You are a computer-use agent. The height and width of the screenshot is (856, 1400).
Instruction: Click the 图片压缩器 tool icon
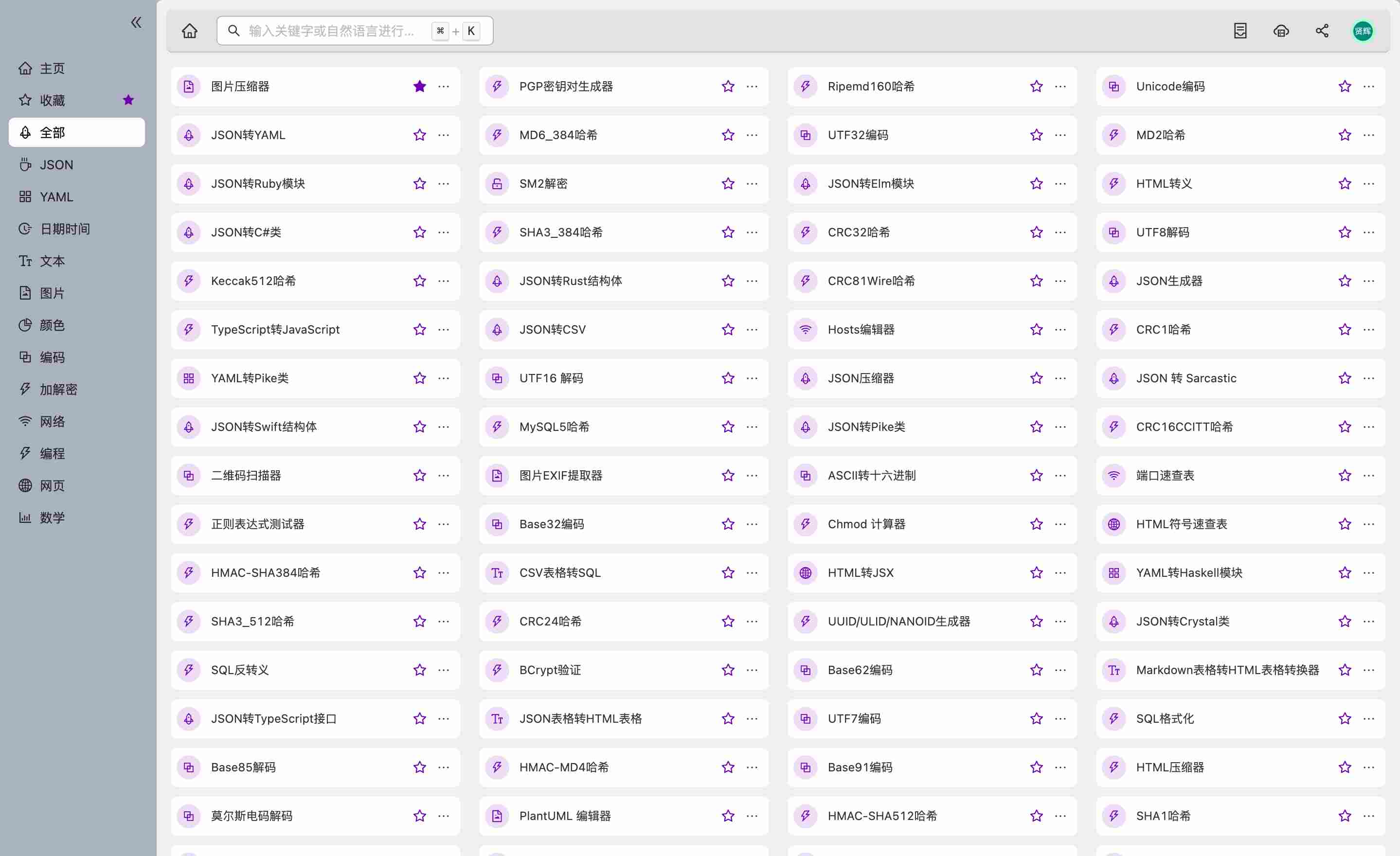pos(189,87)
